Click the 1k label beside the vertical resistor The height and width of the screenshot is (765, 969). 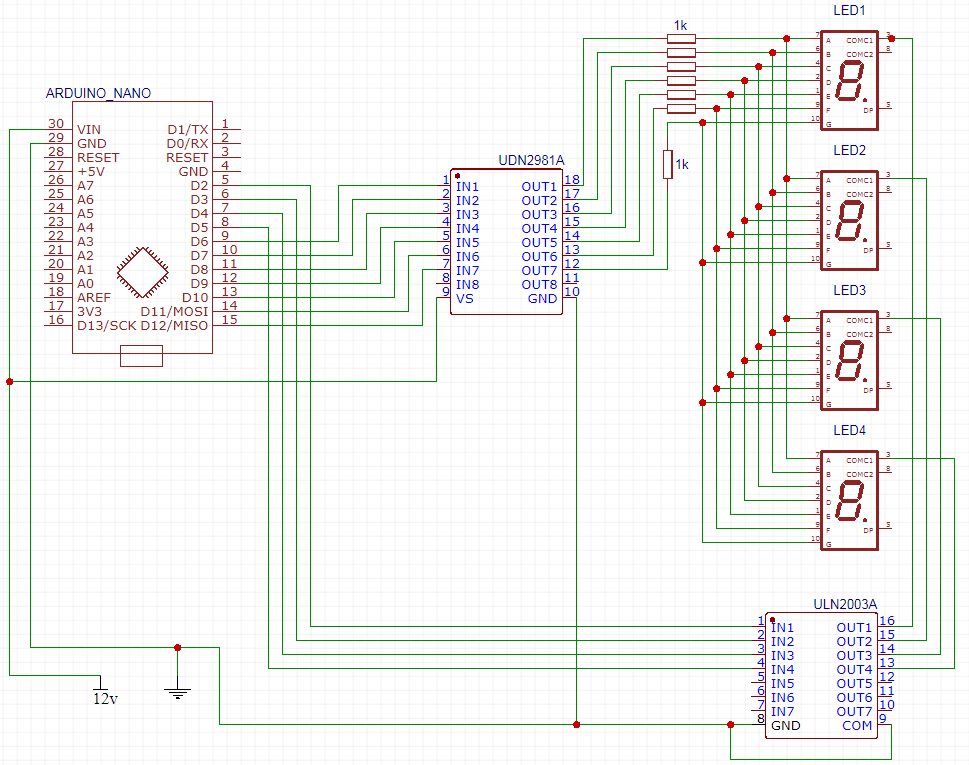point(682,164)
